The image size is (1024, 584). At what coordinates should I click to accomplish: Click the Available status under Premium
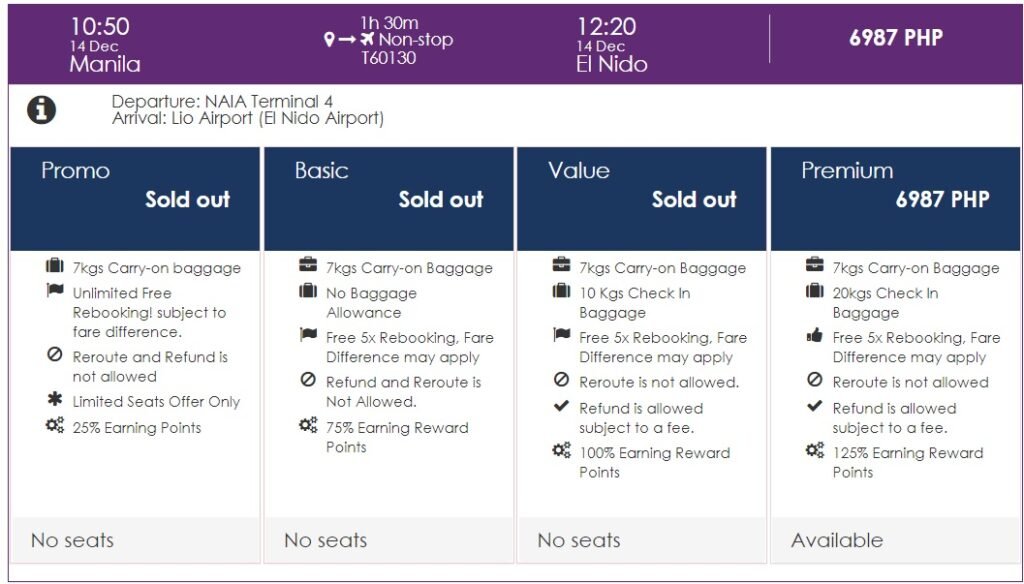[x=837, y=540]
